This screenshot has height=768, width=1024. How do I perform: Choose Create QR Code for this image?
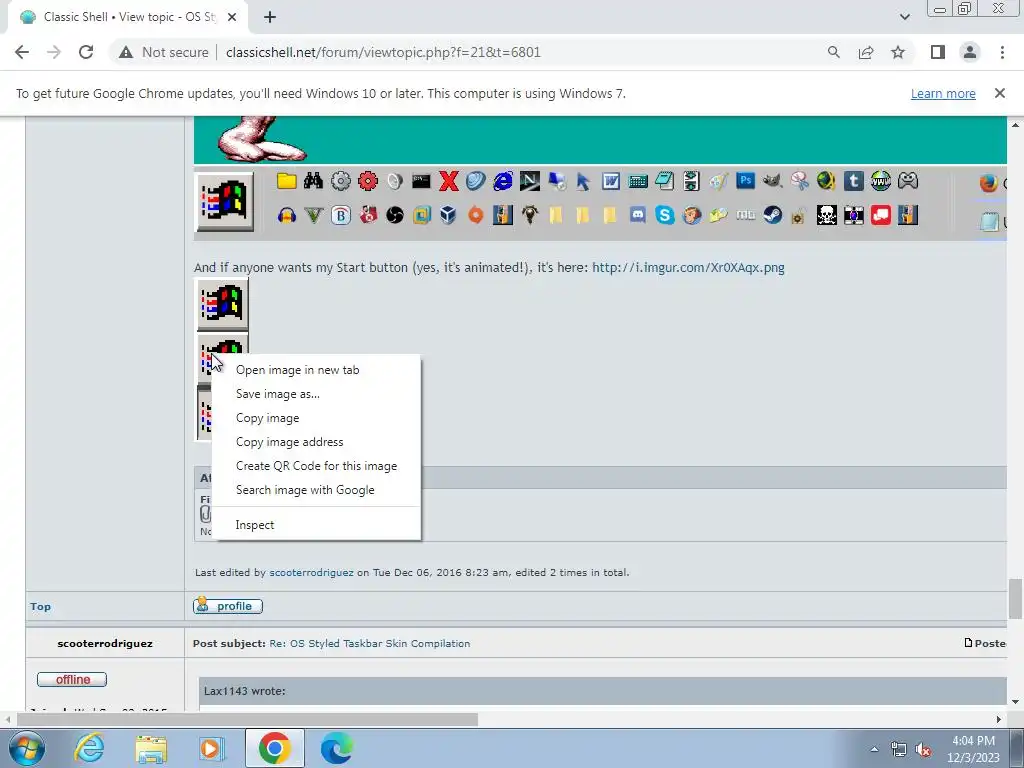[317, 466]
